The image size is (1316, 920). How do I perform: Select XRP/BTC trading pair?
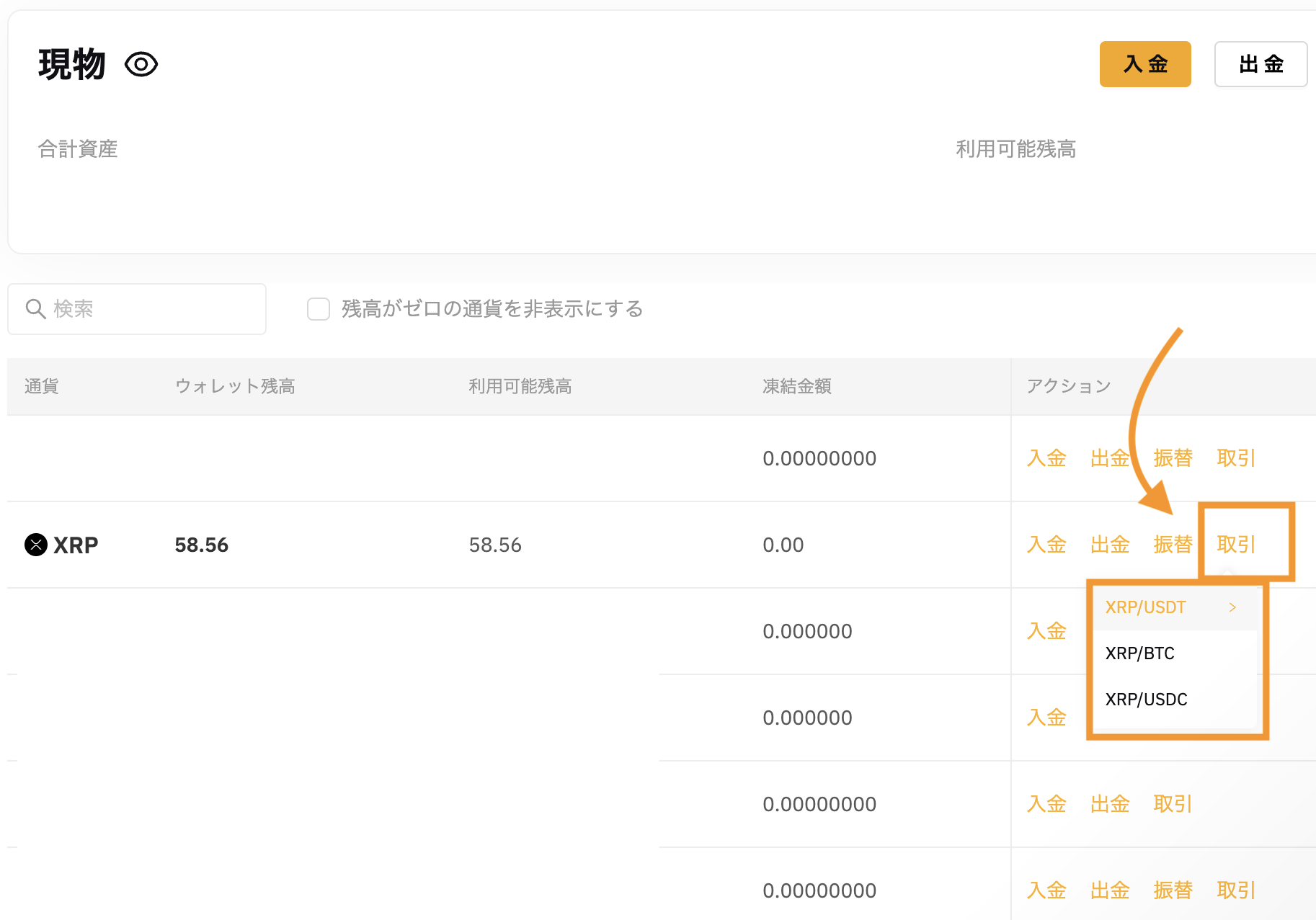click(x=1139, y=653)
